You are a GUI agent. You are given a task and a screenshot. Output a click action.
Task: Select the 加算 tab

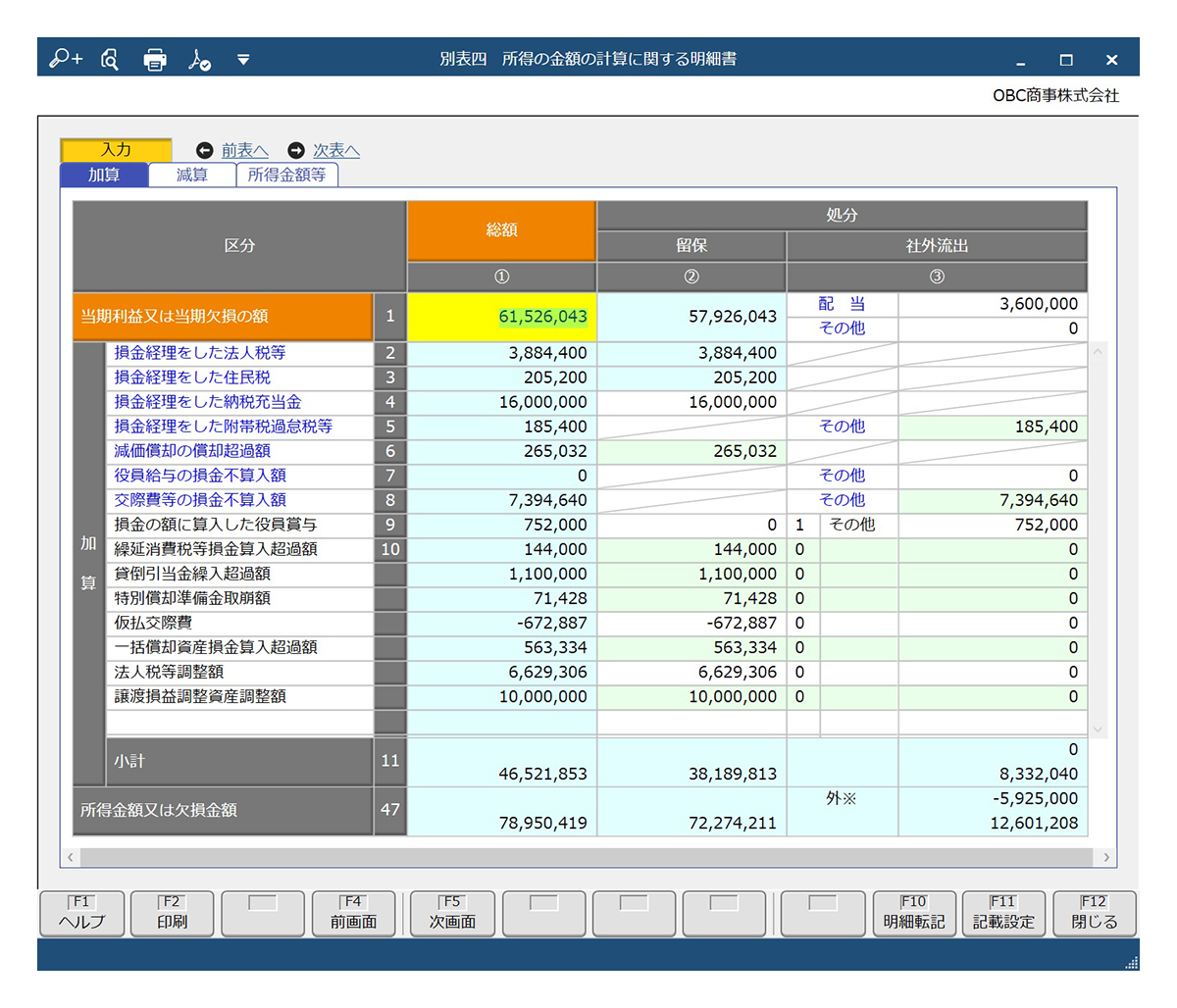[104, 175]
